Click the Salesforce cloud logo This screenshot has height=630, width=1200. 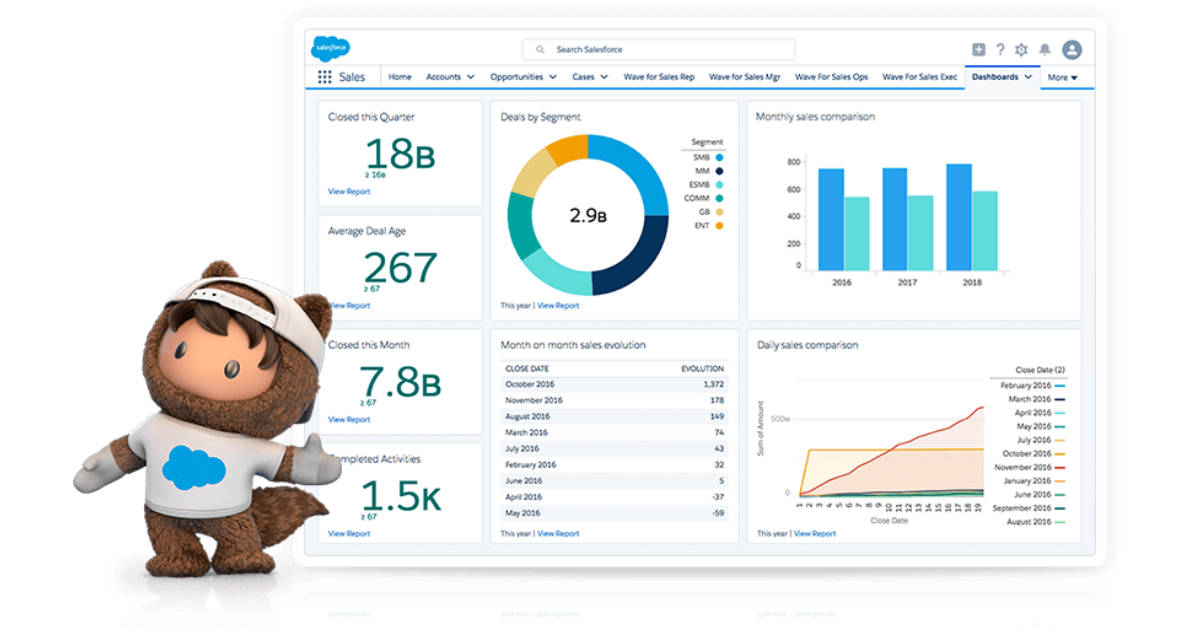click(x=329, y=47)
